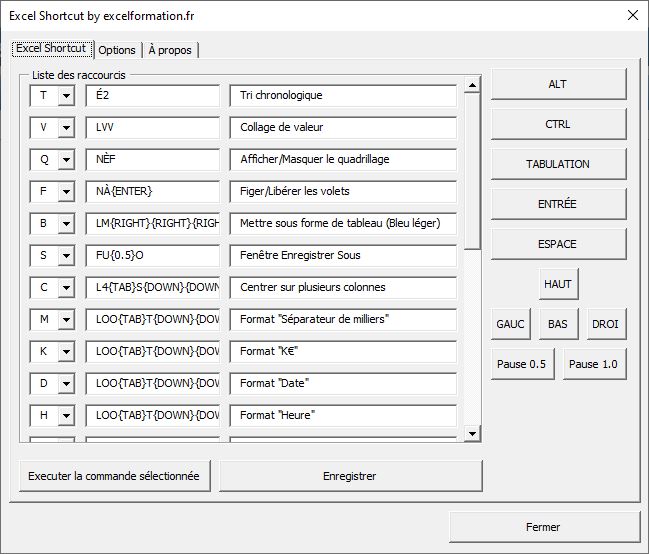
Task: Insert the ESPACE key
Action: click(x=558, y=244)
